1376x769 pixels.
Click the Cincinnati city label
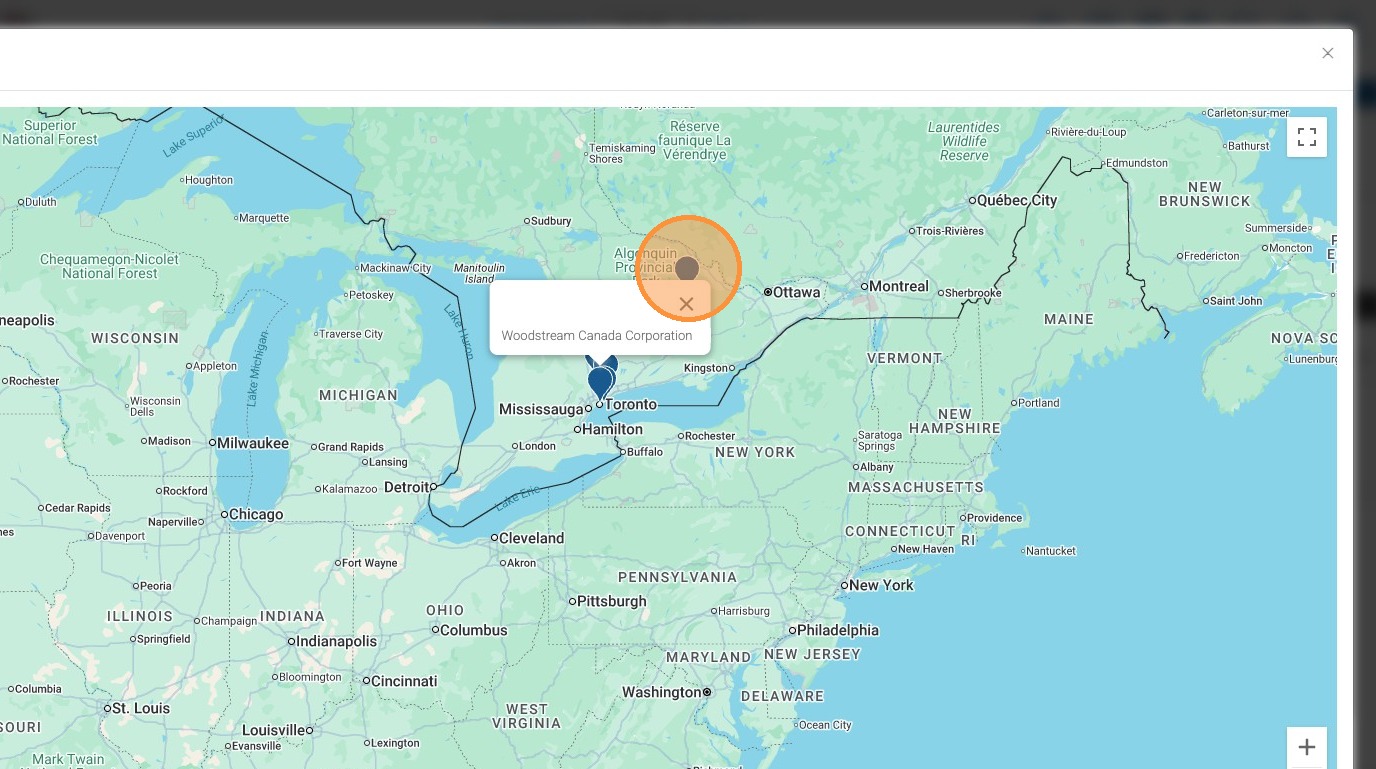tap(405, 681)
